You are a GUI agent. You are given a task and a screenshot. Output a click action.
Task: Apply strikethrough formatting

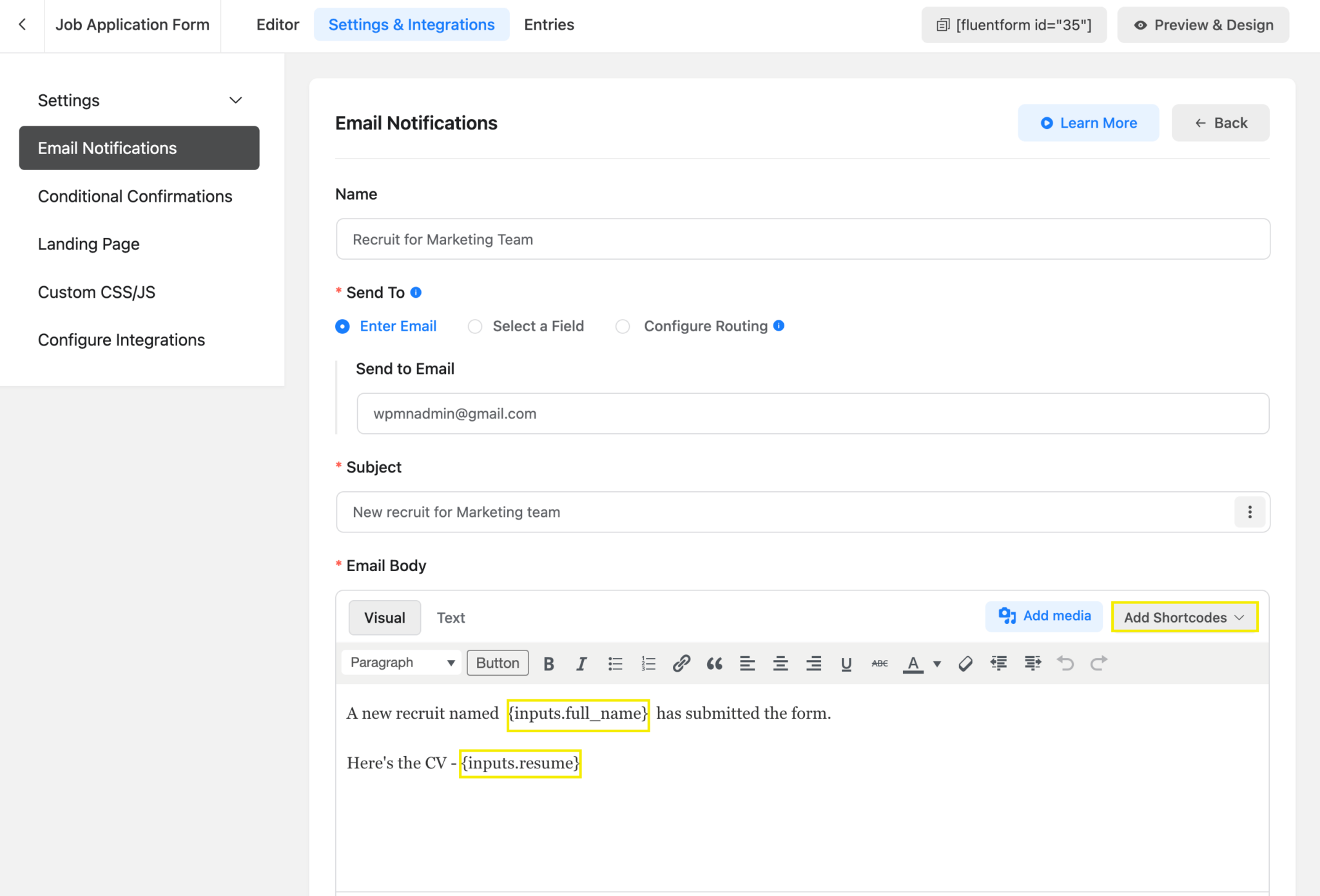(878, 663)
